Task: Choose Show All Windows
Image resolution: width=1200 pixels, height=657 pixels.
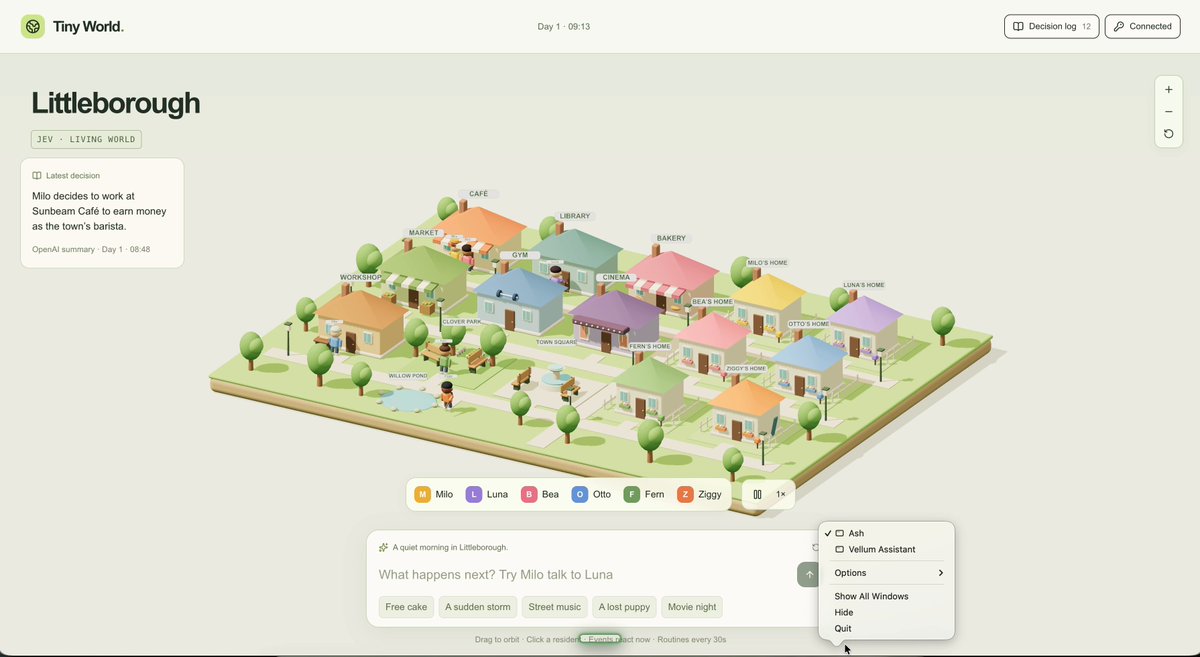Action: [x=887, y=596]
